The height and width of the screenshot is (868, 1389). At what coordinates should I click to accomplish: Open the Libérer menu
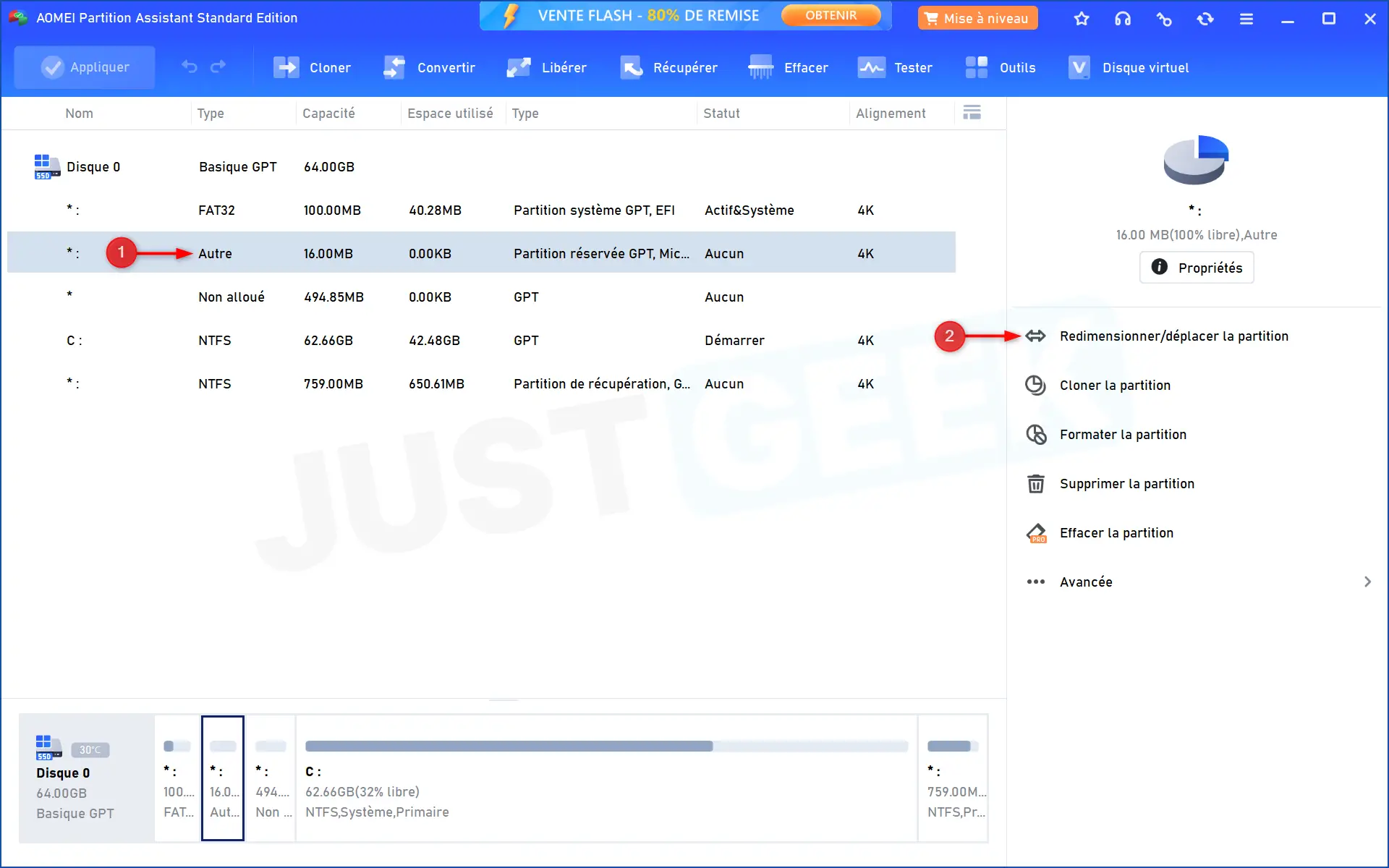546,67
